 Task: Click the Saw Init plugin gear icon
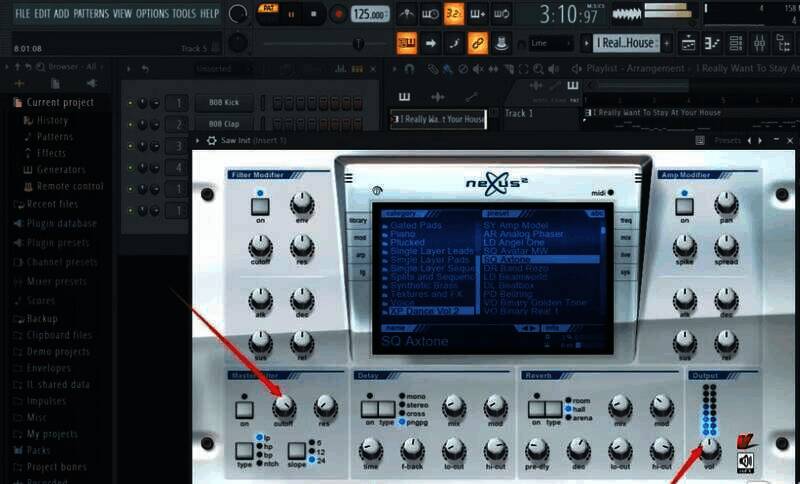click(x=211, y=140)
